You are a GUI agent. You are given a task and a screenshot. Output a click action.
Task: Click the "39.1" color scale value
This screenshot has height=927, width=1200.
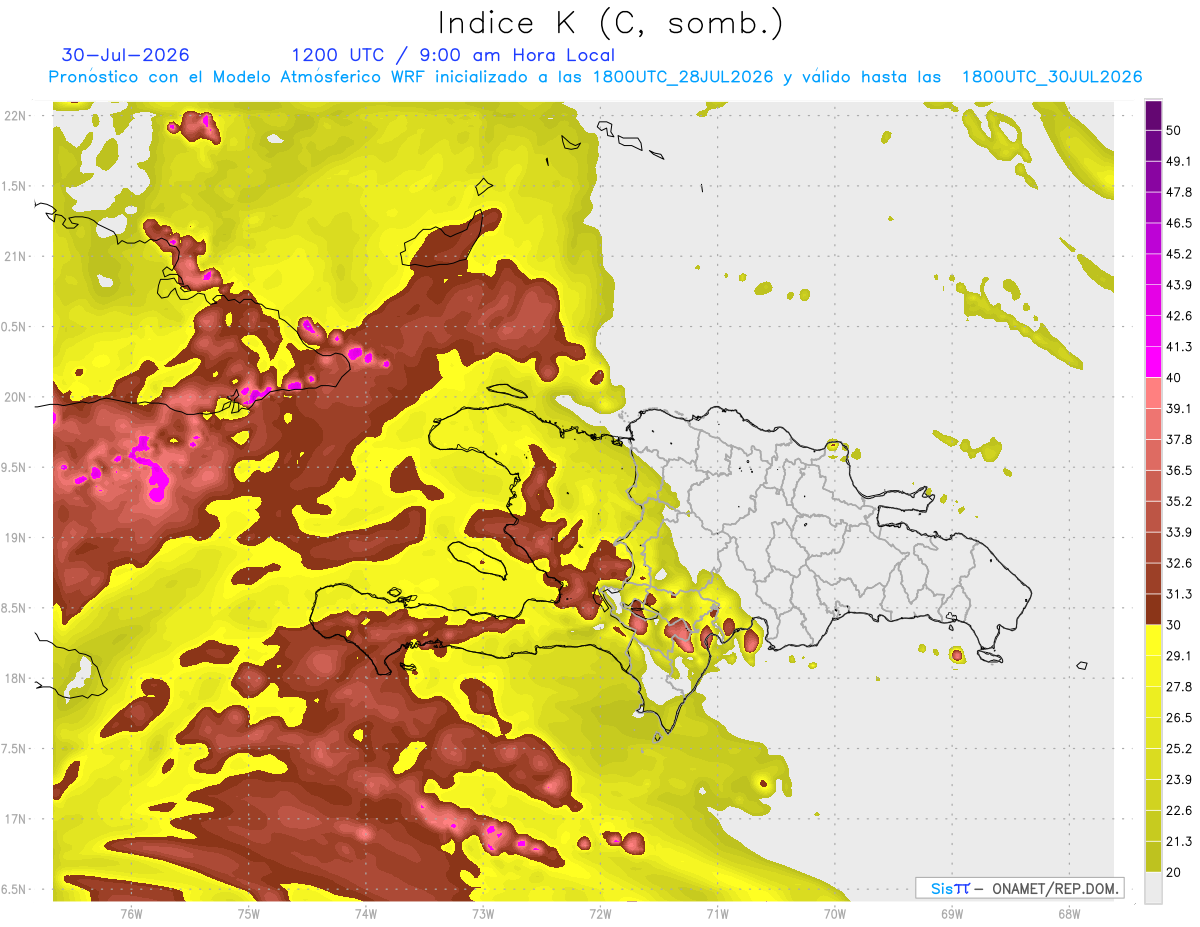coord(1179,409)
